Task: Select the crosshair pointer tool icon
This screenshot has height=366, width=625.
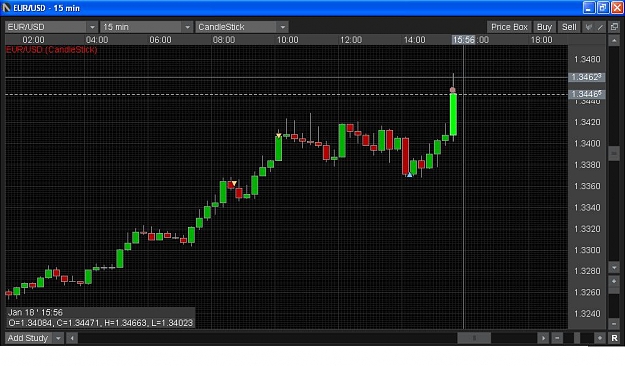Action: (x=588, y=27)
